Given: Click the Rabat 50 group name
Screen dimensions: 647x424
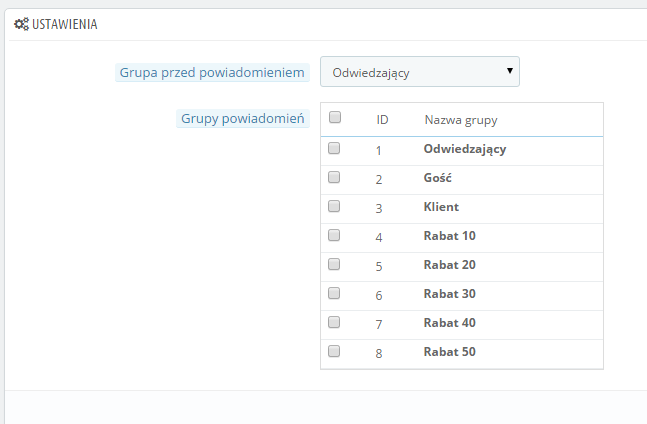Looking at the screenshot, I should coord(449,352).
